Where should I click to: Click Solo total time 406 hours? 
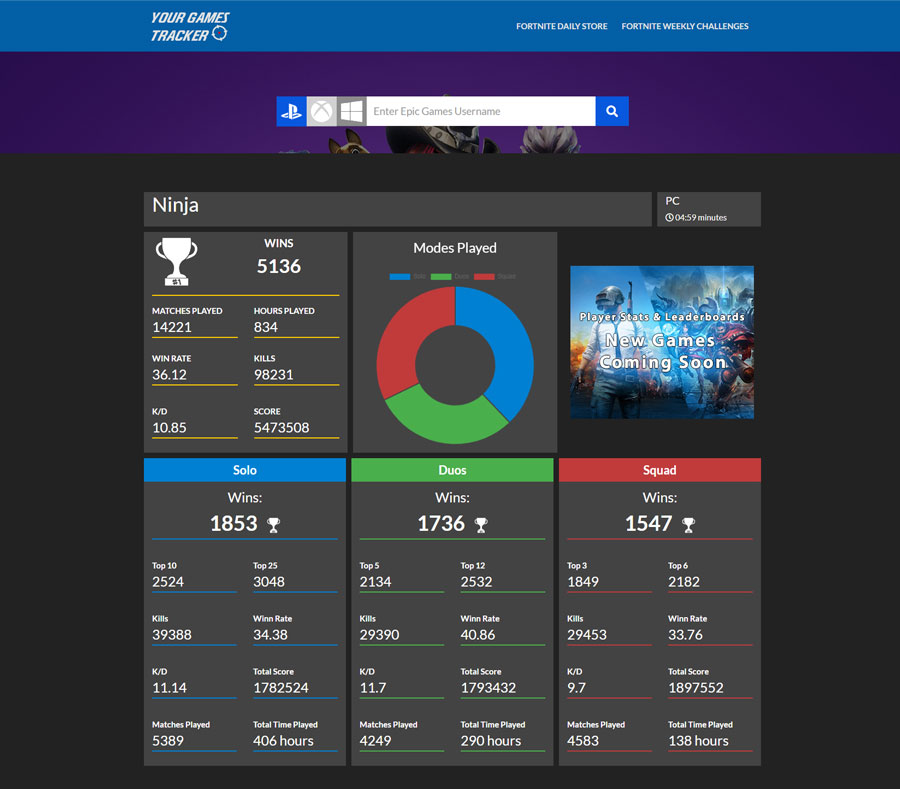pyautogui.click(x=284, y=741)
